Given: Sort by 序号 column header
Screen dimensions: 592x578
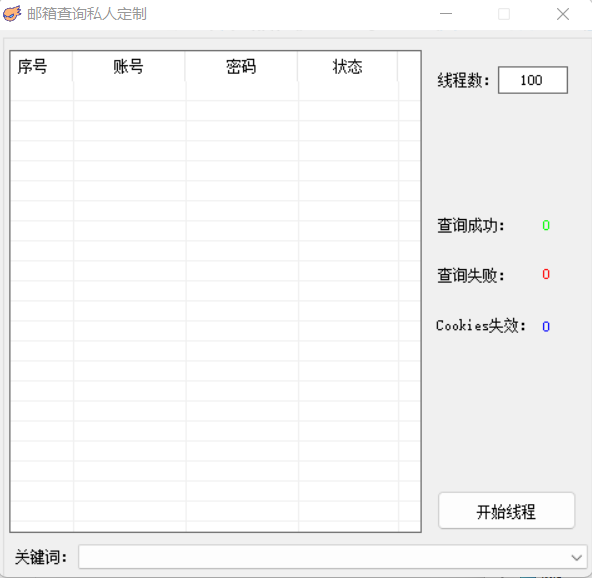Looking at the screenshot, I should [x=42, y=66].
